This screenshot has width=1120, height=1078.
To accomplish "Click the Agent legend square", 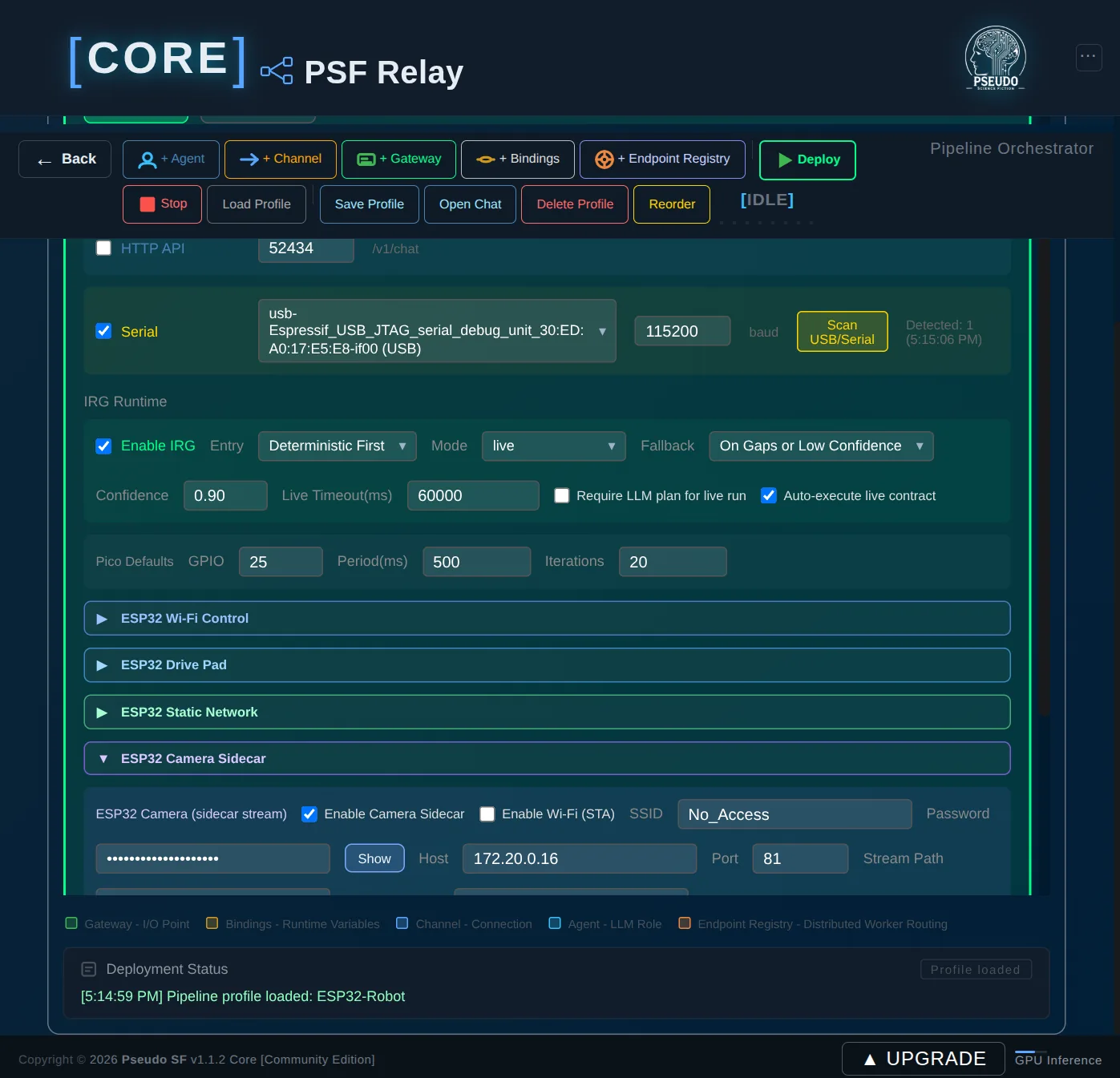I will tap(555, 923).
